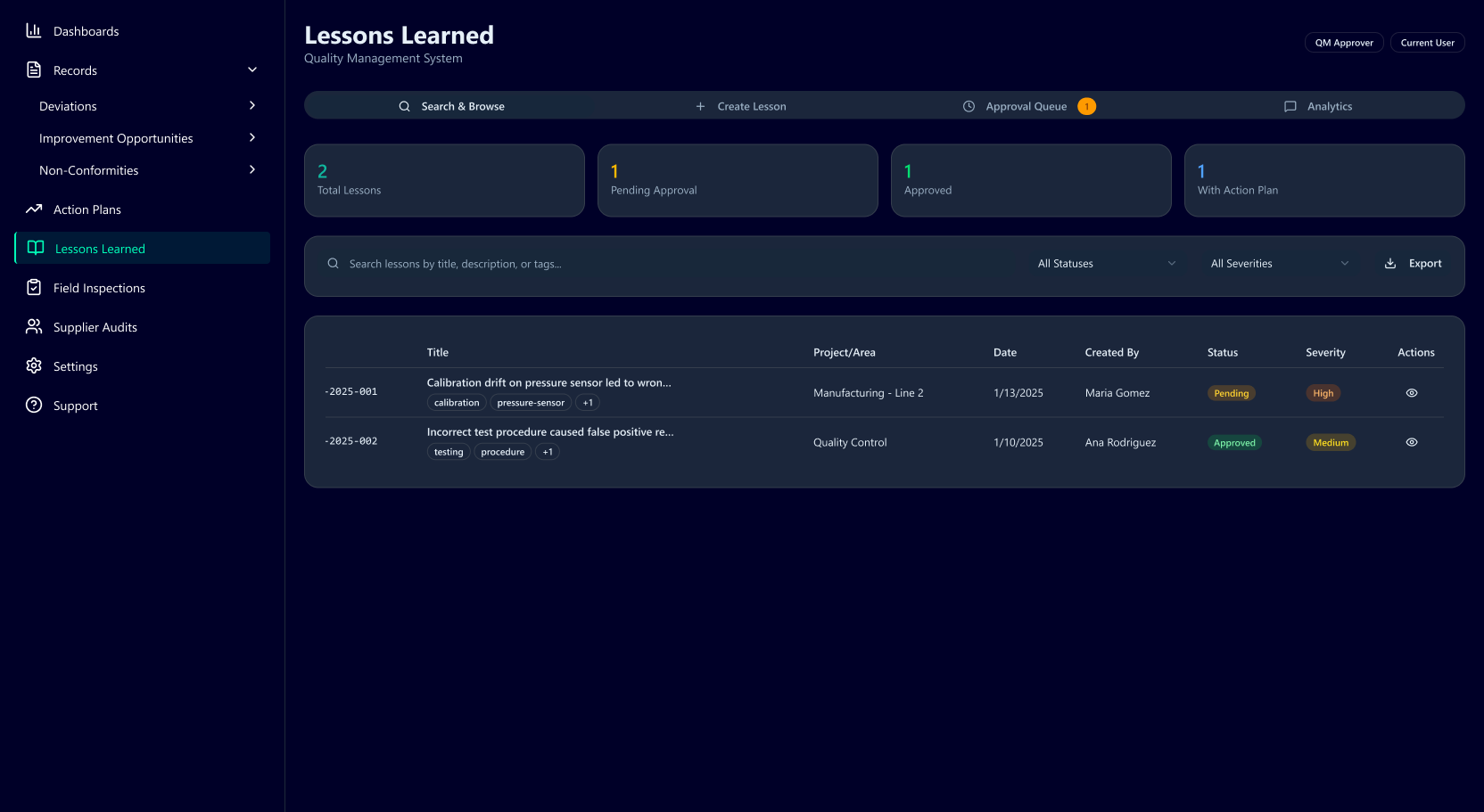This screenshot has height=812, width=1484.
Task: Click the Medium severity badge
Action: [x=1331, y=443]
